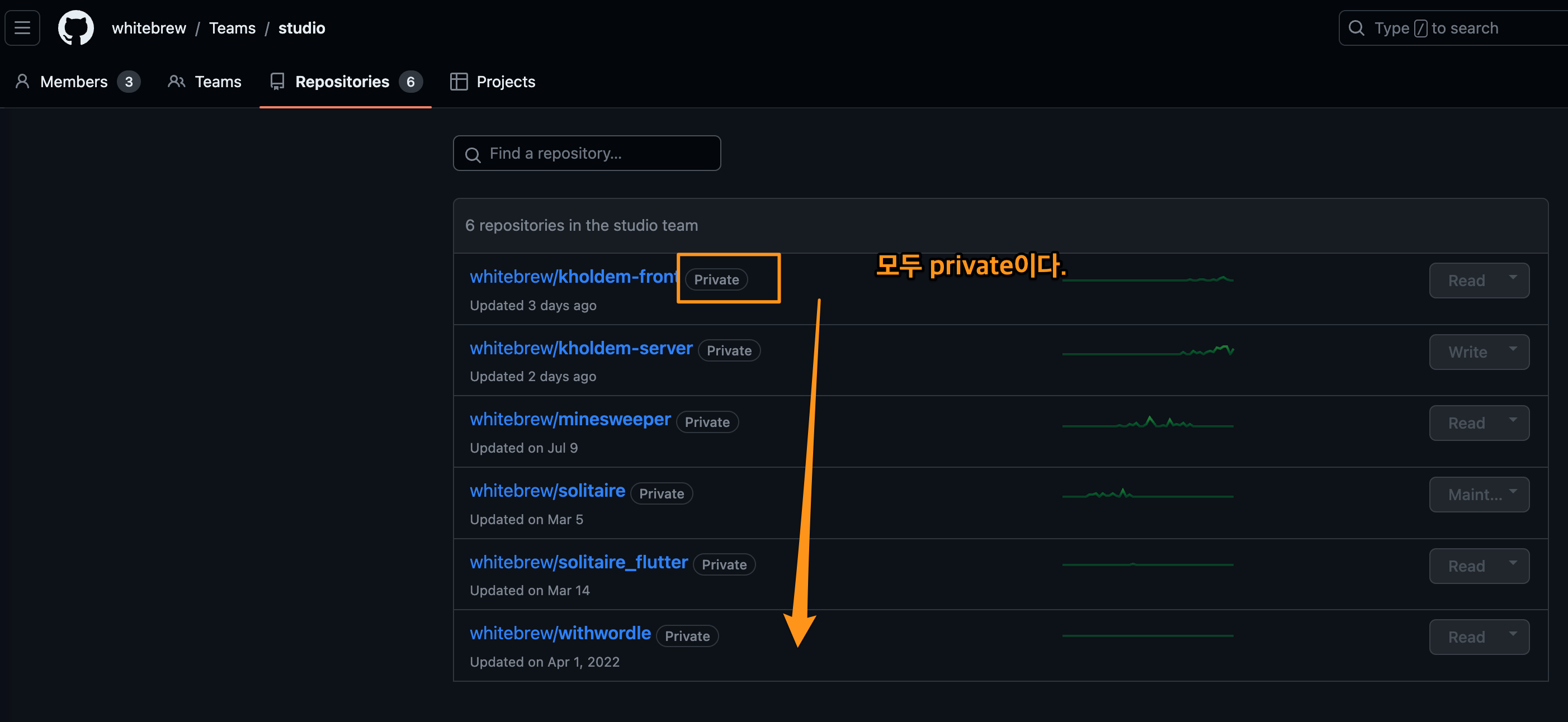Screen dimensions: 1568x722
Task: Go to whitebrew organization breadcrumb
Action: (x=149, y=28)
